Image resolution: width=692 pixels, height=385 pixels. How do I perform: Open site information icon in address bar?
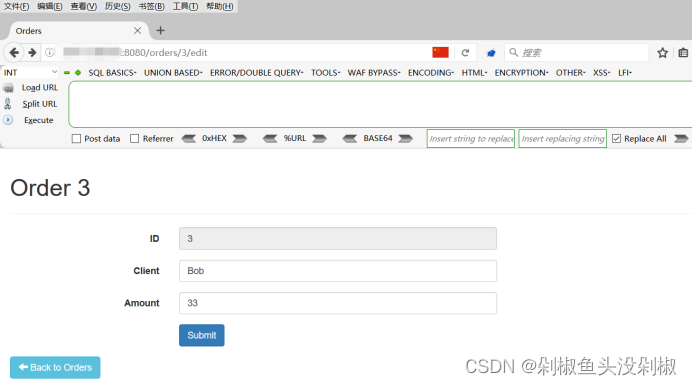click(x=49, y=53)
